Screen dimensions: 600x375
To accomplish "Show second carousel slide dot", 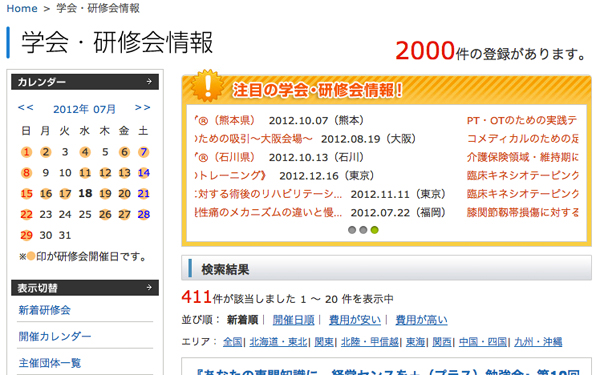I will [x=363, y=230].
